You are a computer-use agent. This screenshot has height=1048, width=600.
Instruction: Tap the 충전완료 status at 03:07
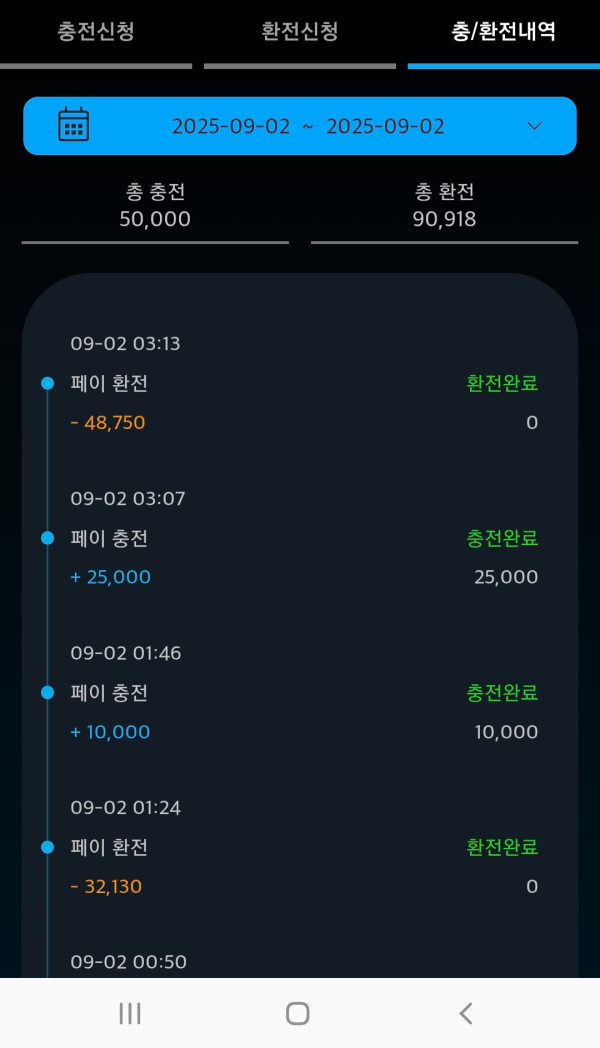pyautogui.click(x=502, y=538)
